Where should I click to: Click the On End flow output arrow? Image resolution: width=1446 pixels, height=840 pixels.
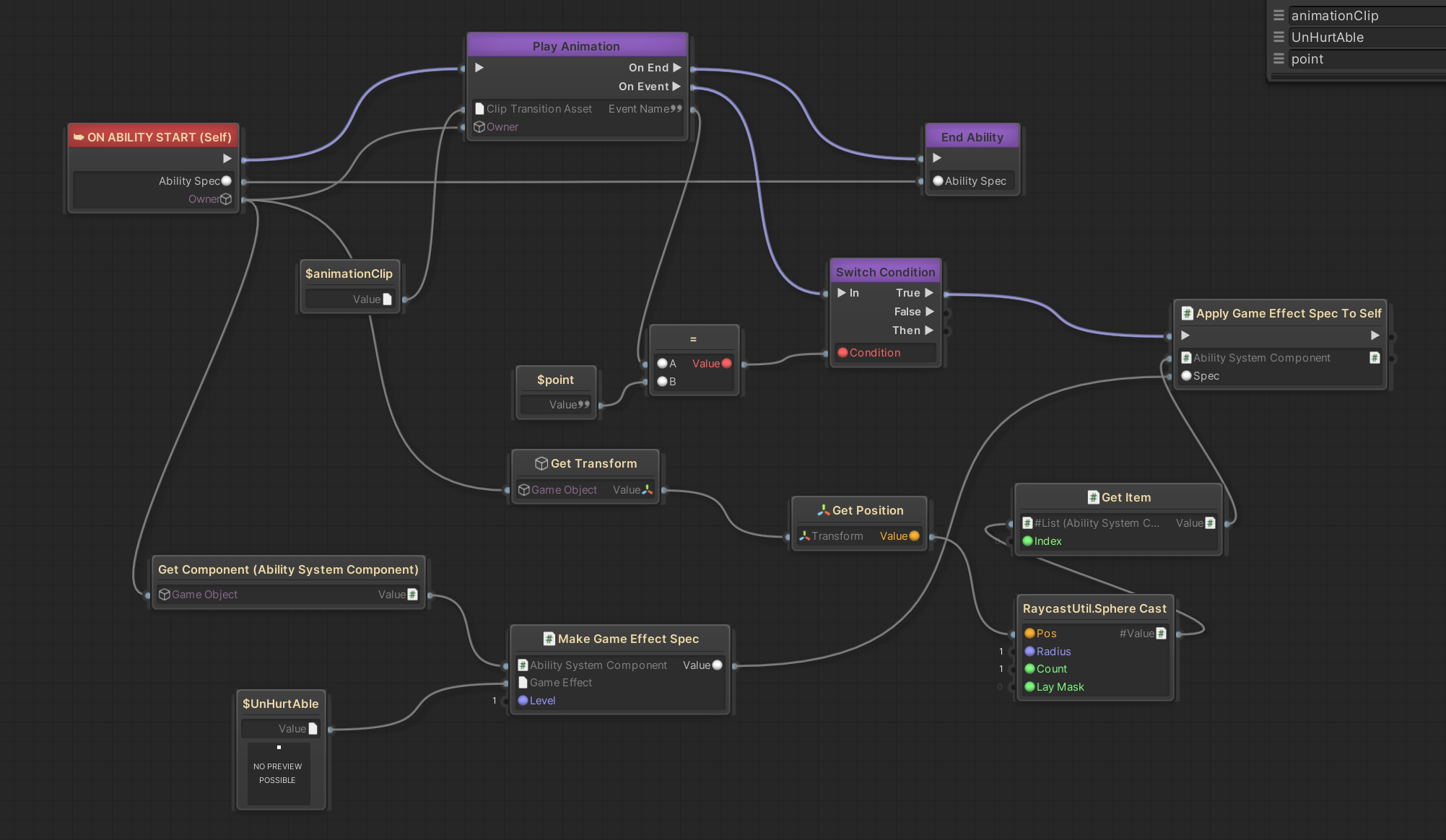coord(676,67)
